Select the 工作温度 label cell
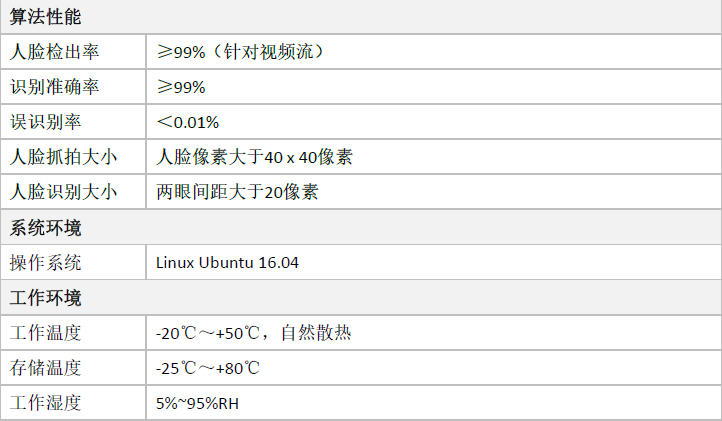Viewport: 722px width, 421px height. pos(73,333)
